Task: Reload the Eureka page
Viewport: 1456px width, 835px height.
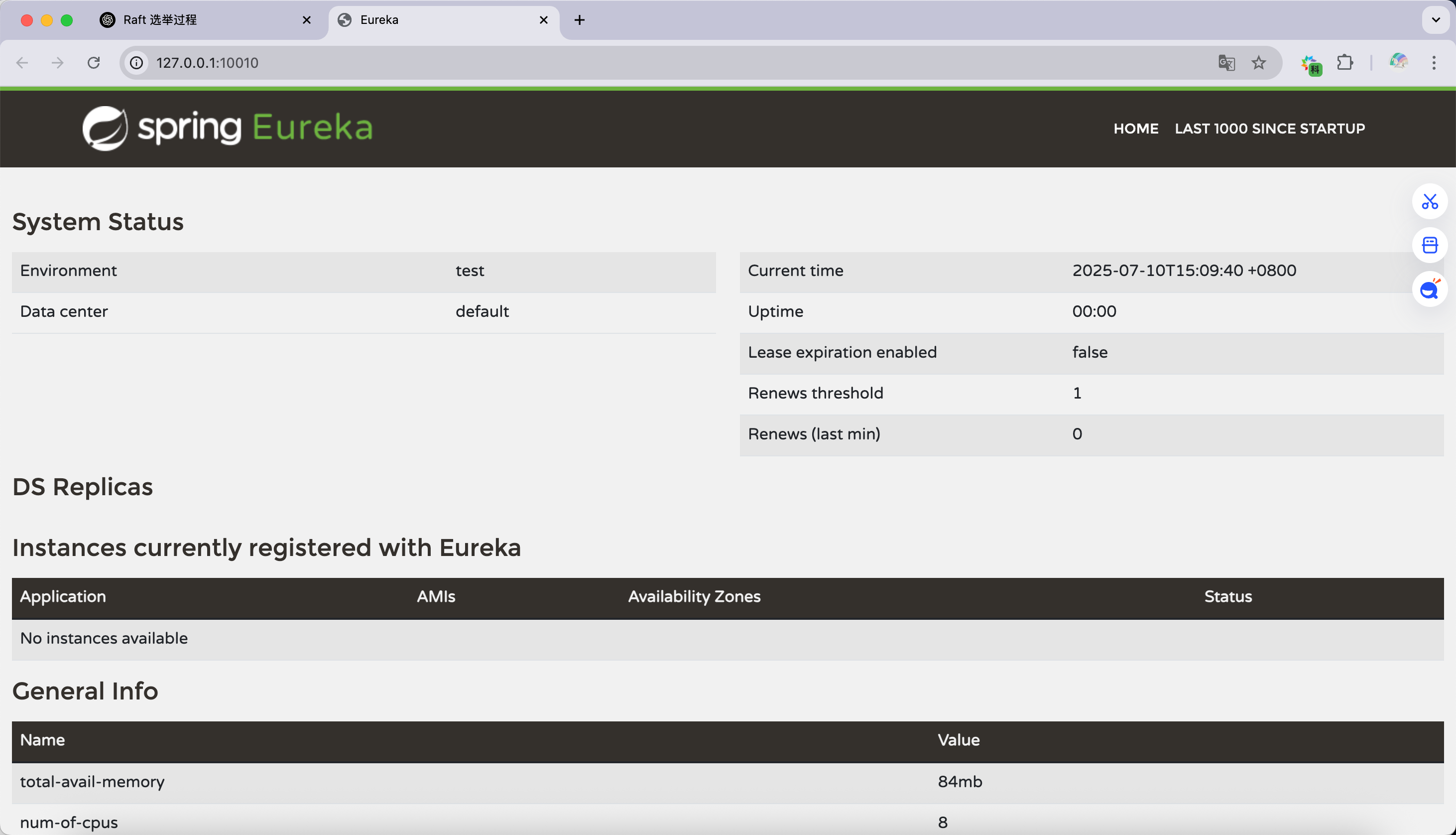Action: pos(94,62)
